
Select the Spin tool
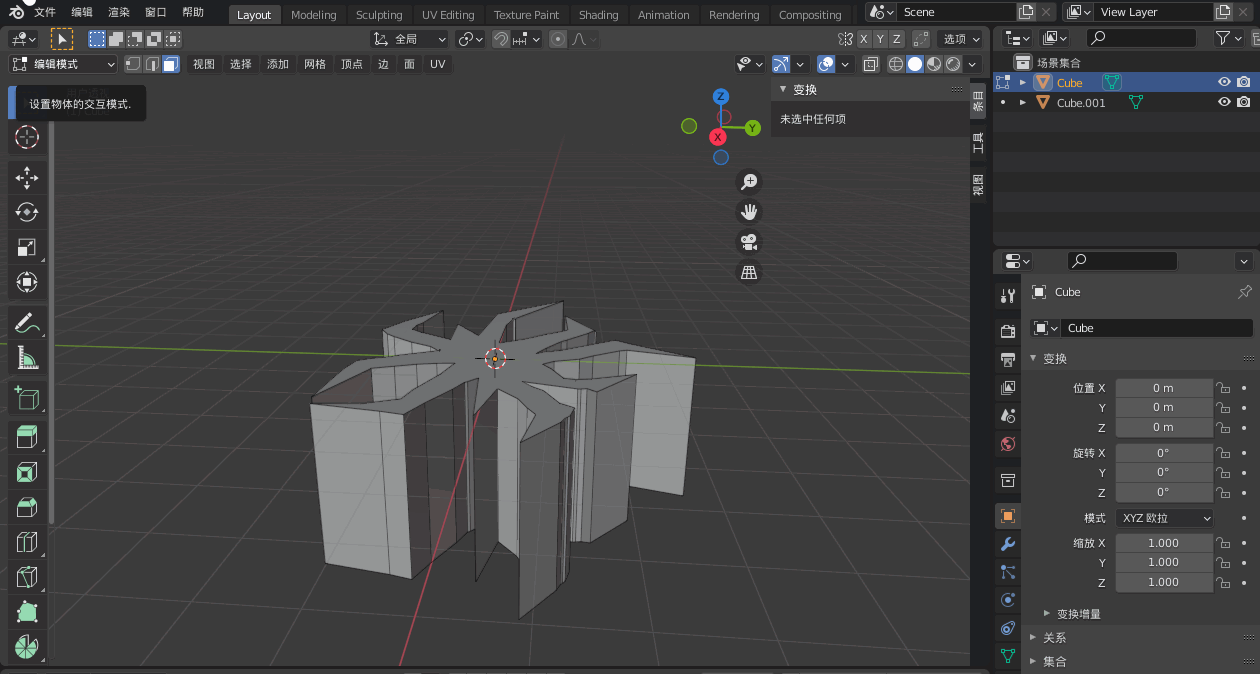tap(27, 647)
